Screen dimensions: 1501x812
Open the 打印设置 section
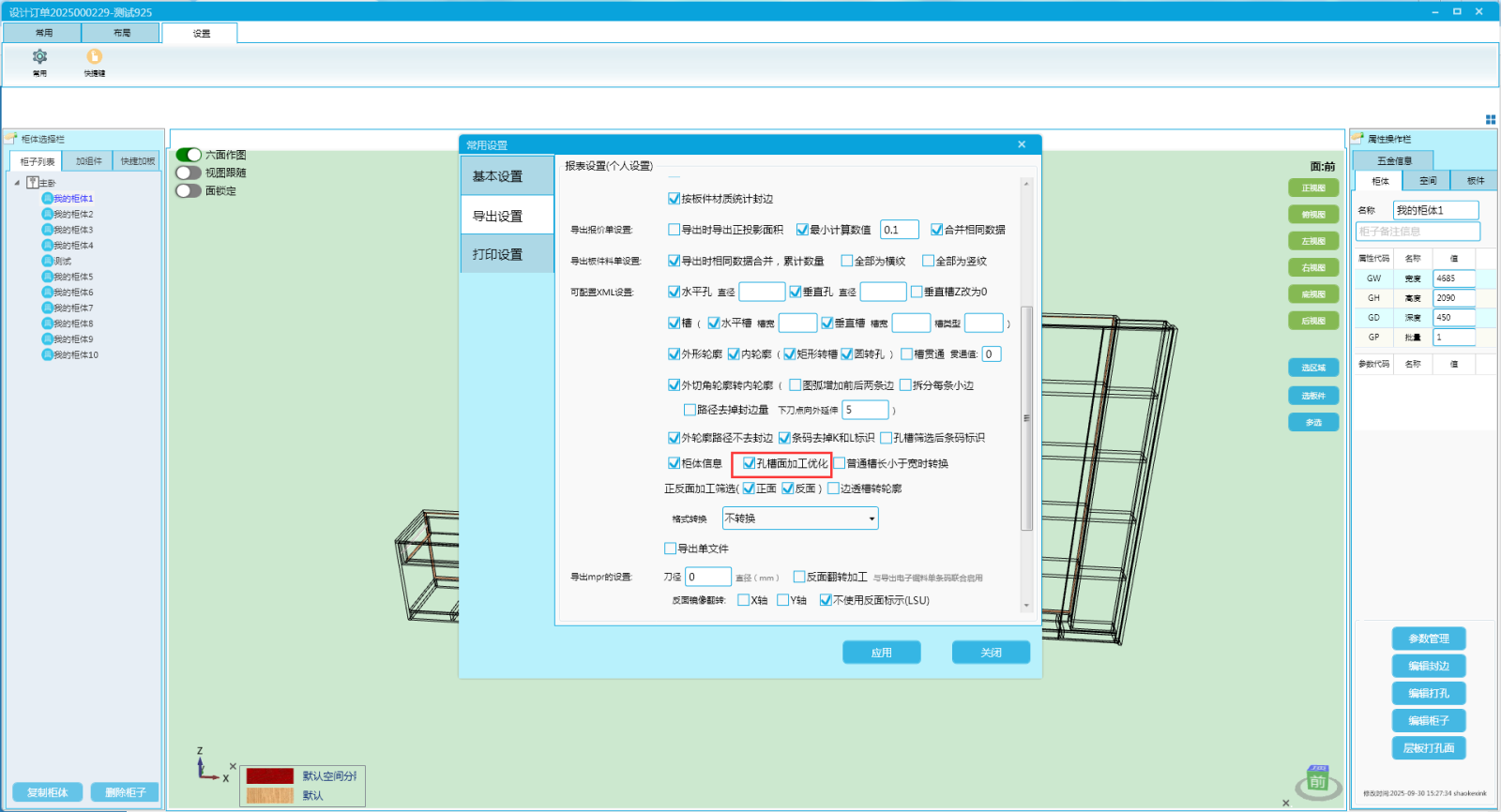(x=507, y=254)
